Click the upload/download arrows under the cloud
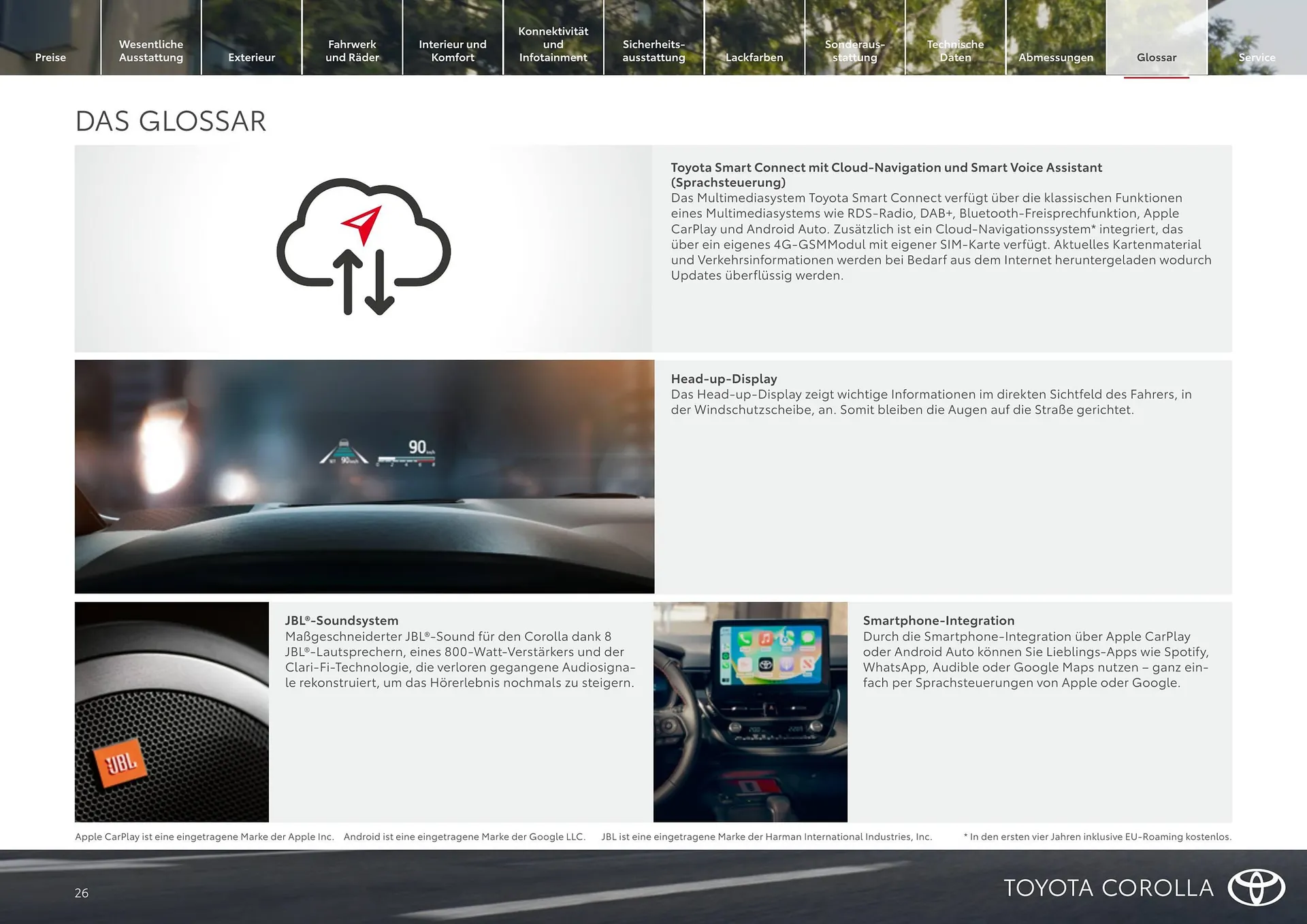The height and width of the screenshot is (924, 1307). coord(363,286)
